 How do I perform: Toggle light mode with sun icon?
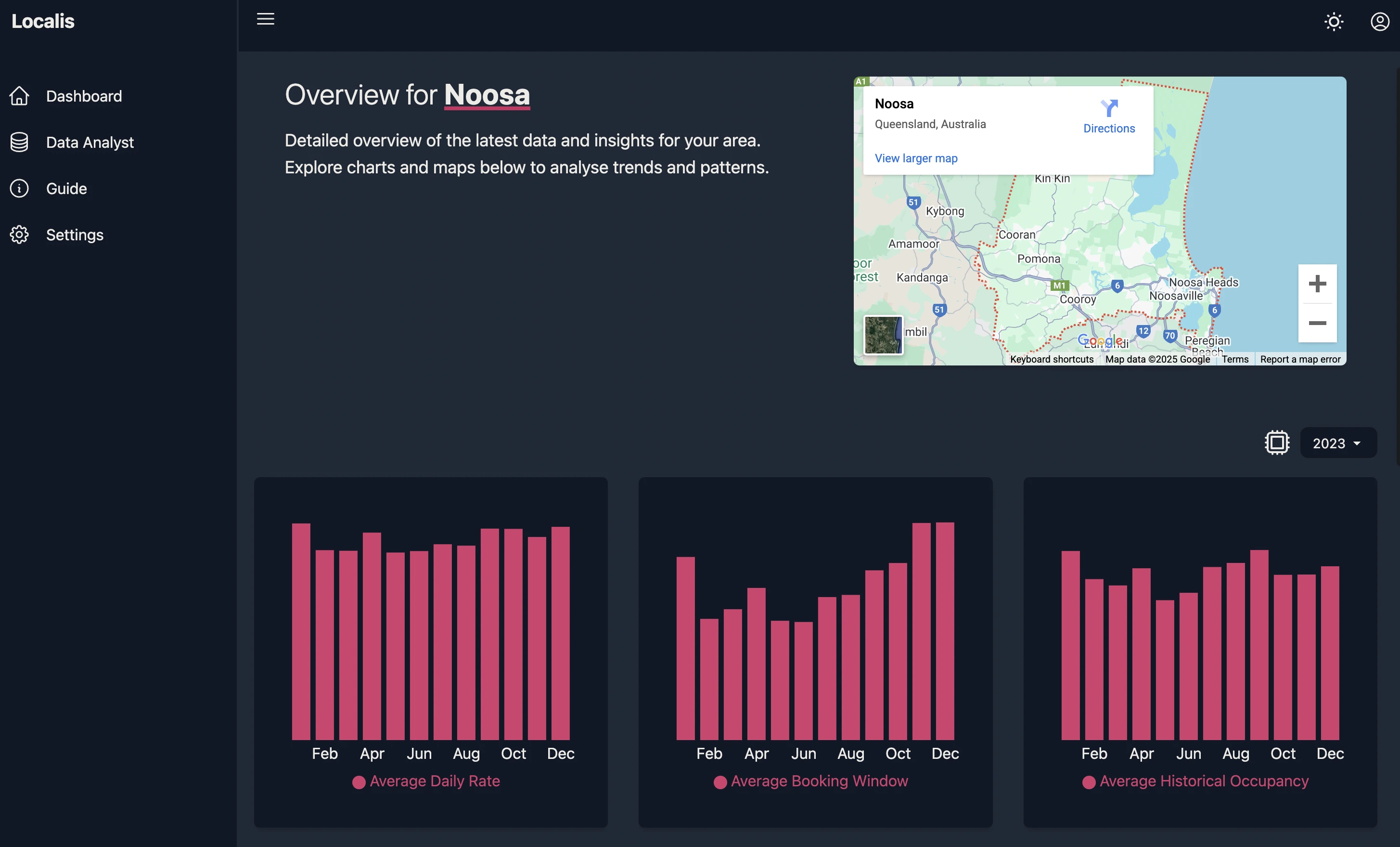click(1334, 22)
